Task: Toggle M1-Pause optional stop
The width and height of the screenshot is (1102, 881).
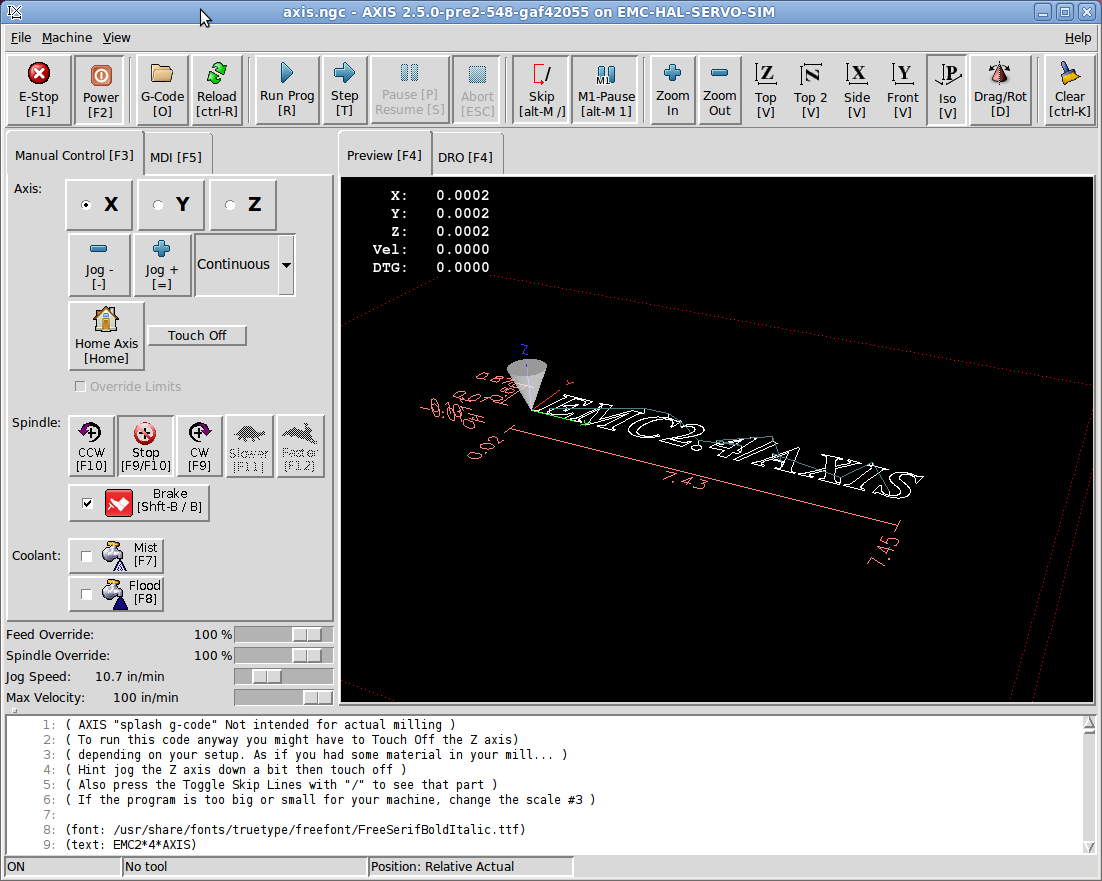Action: pyautogui.click(x=606, y=90)
